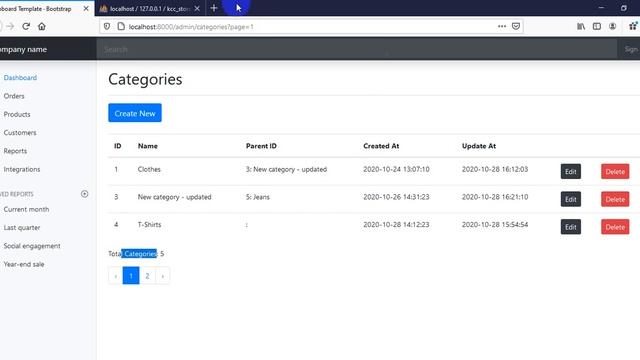Click the forward navigation arrow
Screen dimensions: 640x360
click(10, 27)
